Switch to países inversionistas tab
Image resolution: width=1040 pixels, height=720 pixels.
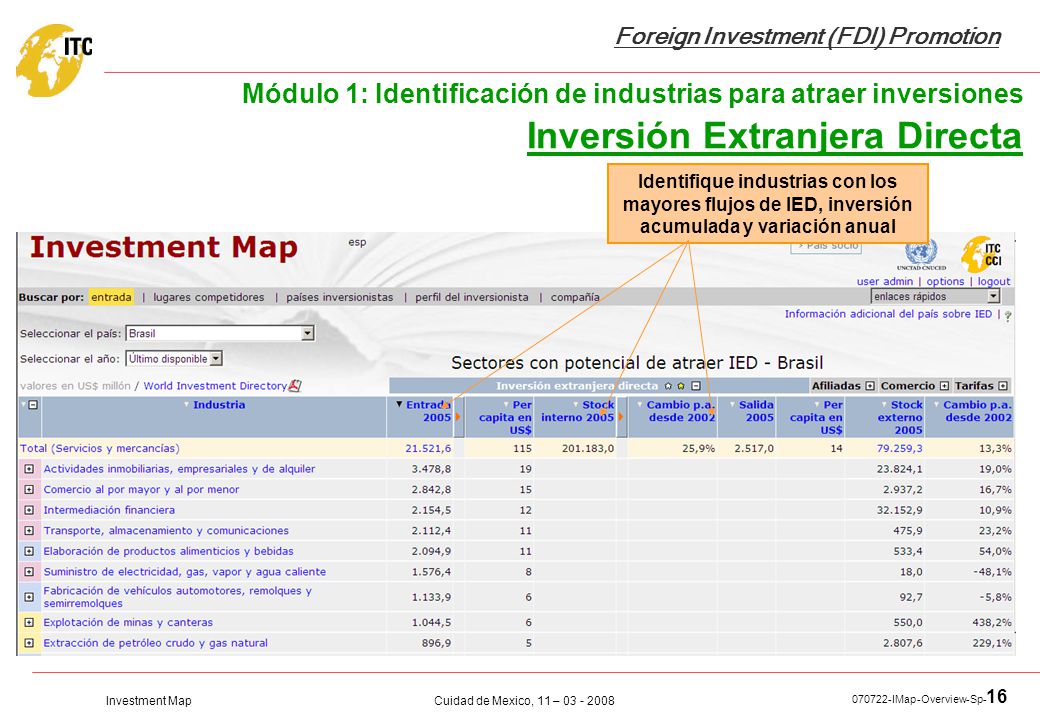pos(340,297)
